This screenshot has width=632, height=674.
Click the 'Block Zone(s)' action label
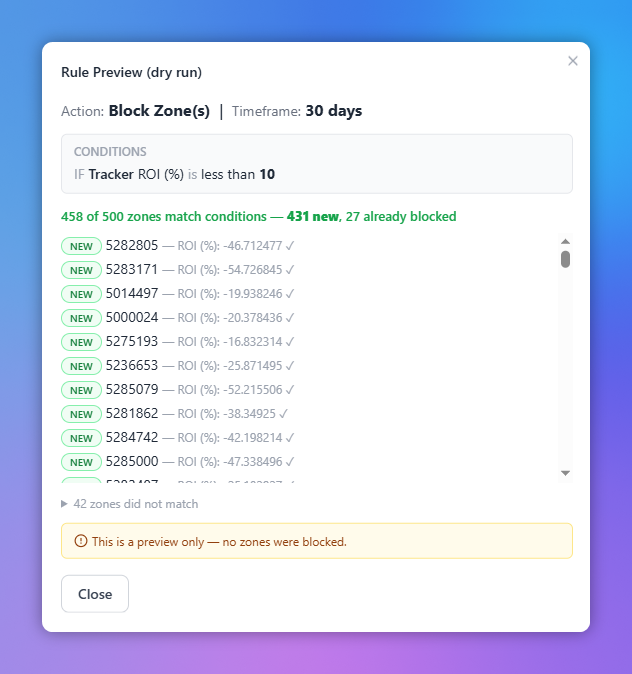pyautogui.click(x=159, y=111)
